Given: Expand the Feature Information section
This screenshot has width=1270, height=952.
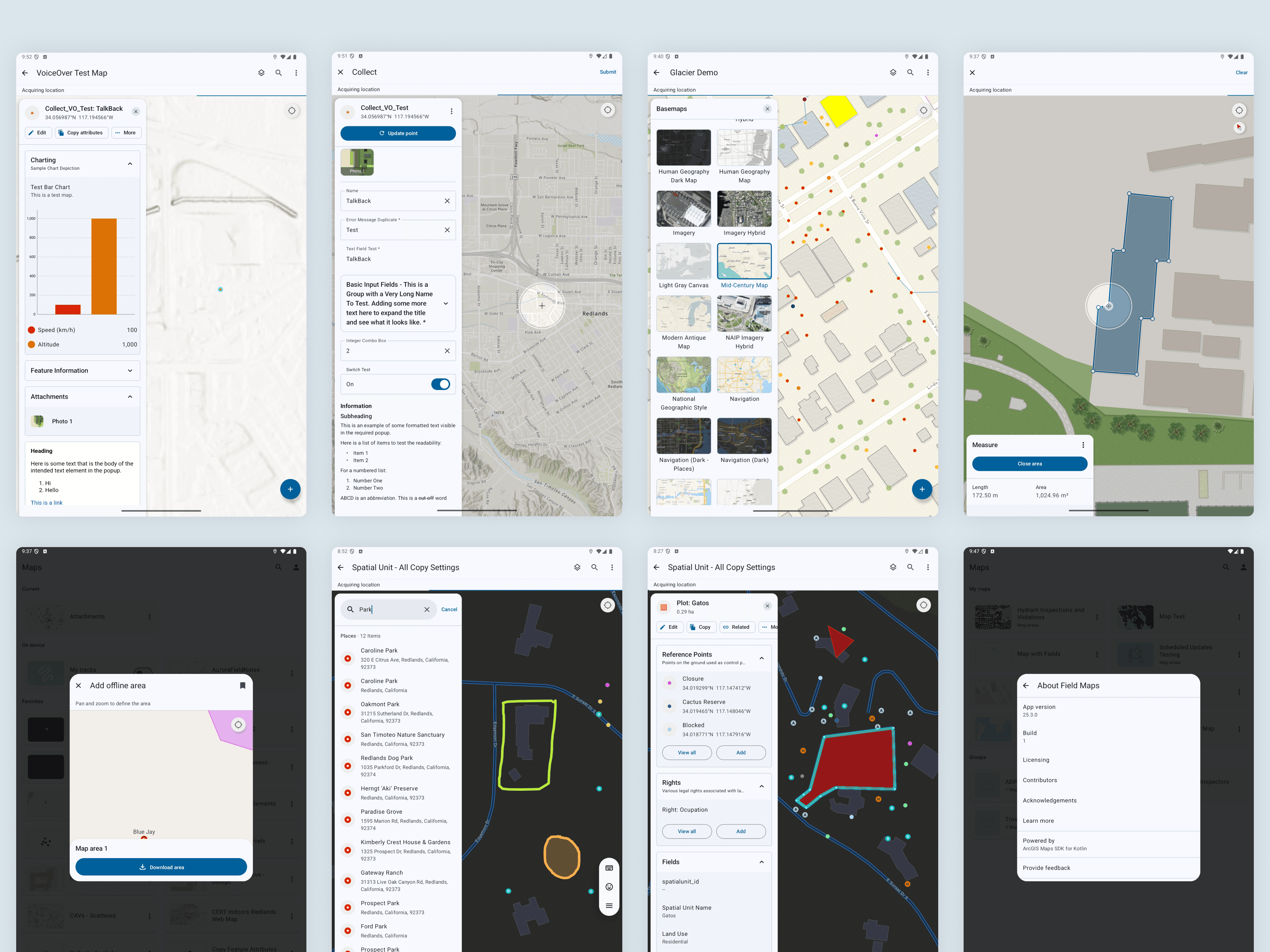Looking at the screenshot, I should 130,371.
